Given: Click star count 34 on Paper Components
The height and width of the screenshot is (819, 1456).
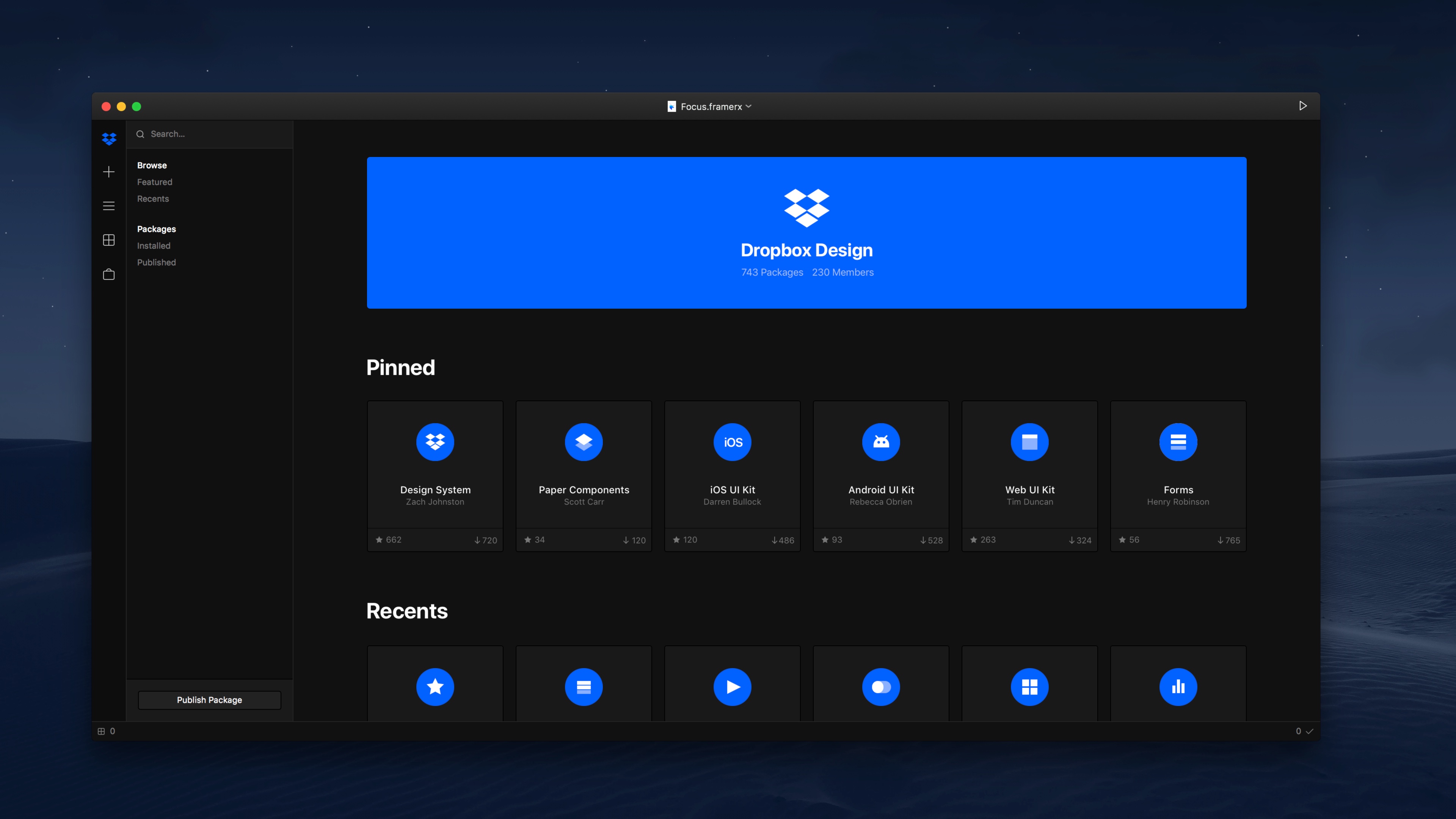Looking at the screenshot, I should [x=535, y=540].
